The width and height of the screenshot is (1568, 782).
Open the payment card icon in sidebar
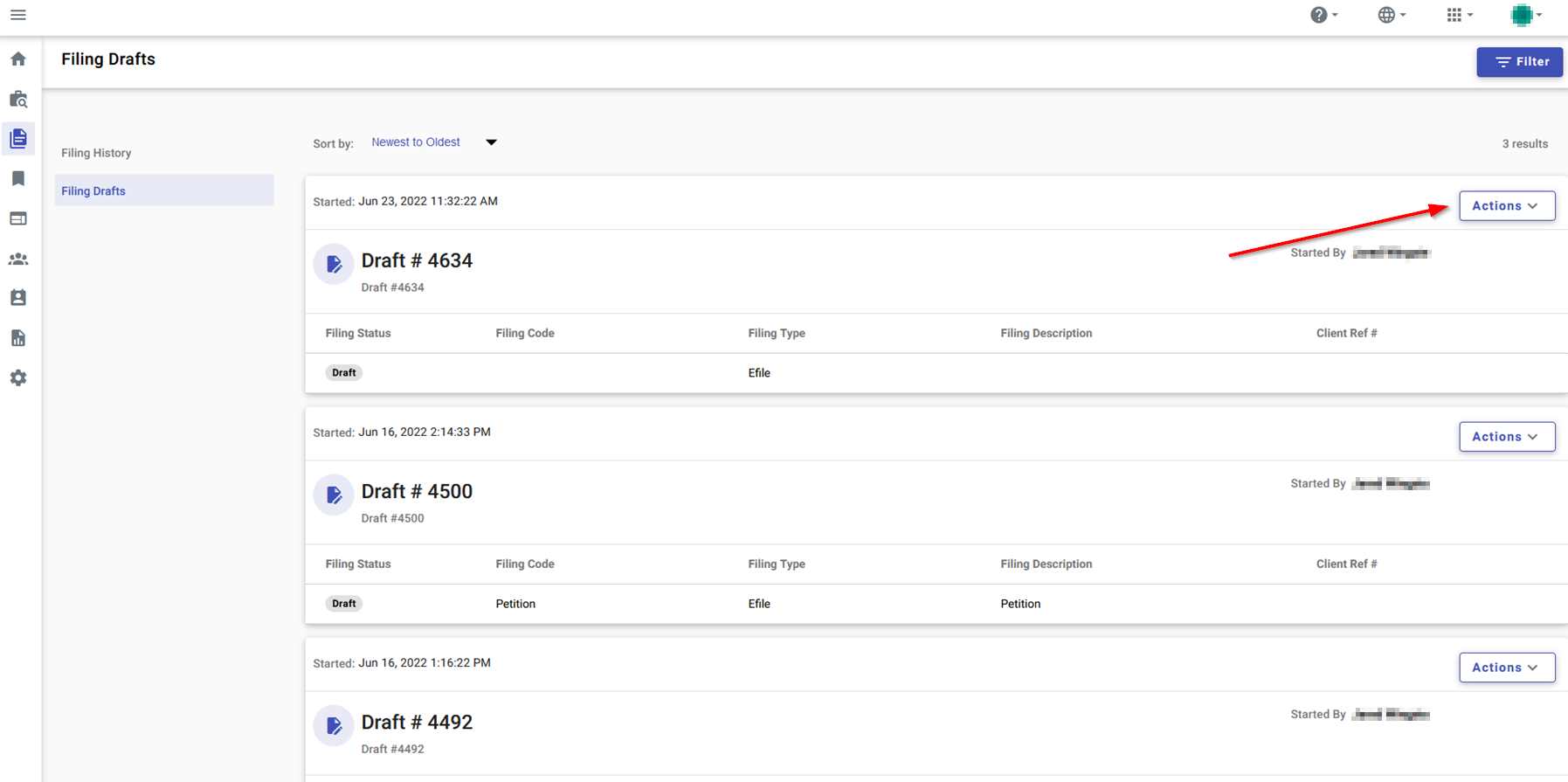coord(18,218)
